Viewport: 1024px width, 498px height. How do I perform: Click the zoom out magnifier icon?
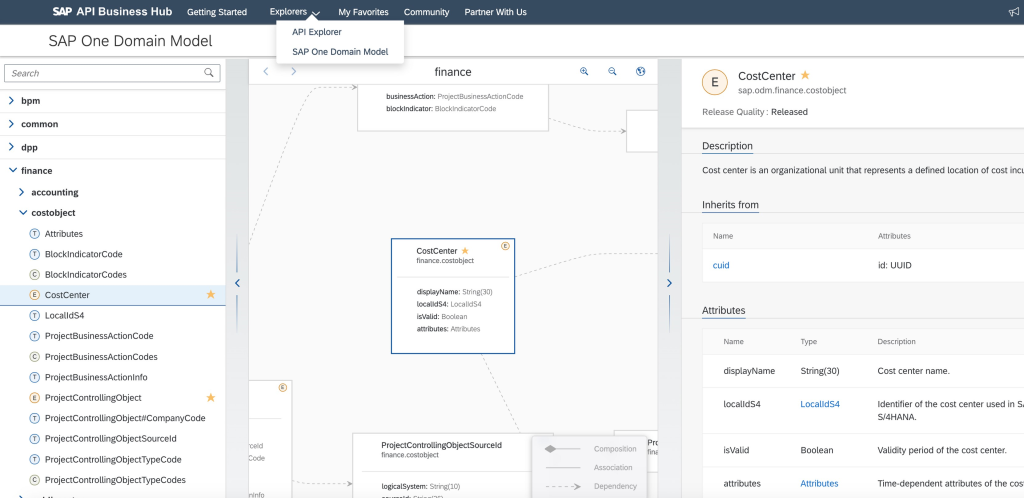click(x=613, y=72)
